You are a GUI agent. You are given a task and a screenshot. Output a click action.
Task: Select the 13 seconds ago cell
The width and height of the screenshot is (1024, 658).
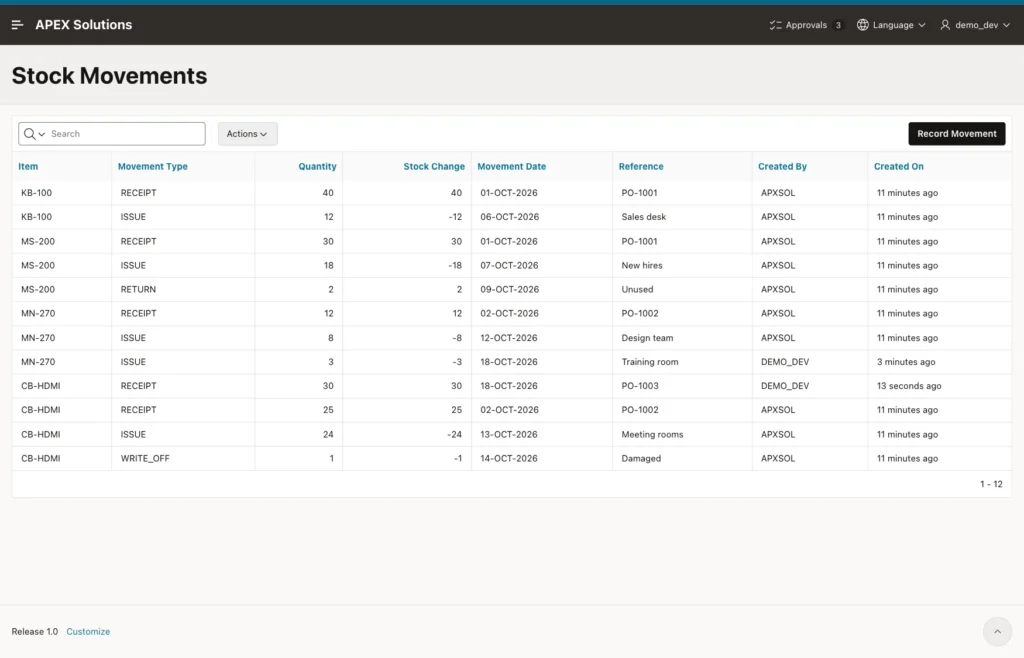pos(939,386)
